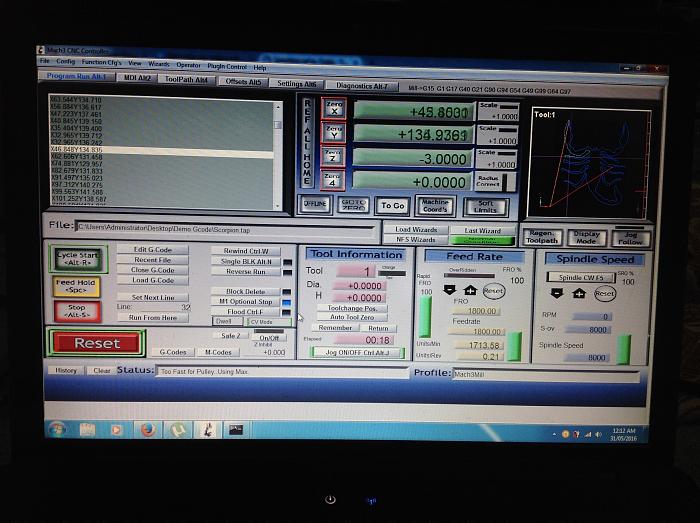
Task: Reset the feed rate override
Action: point(493,291)
